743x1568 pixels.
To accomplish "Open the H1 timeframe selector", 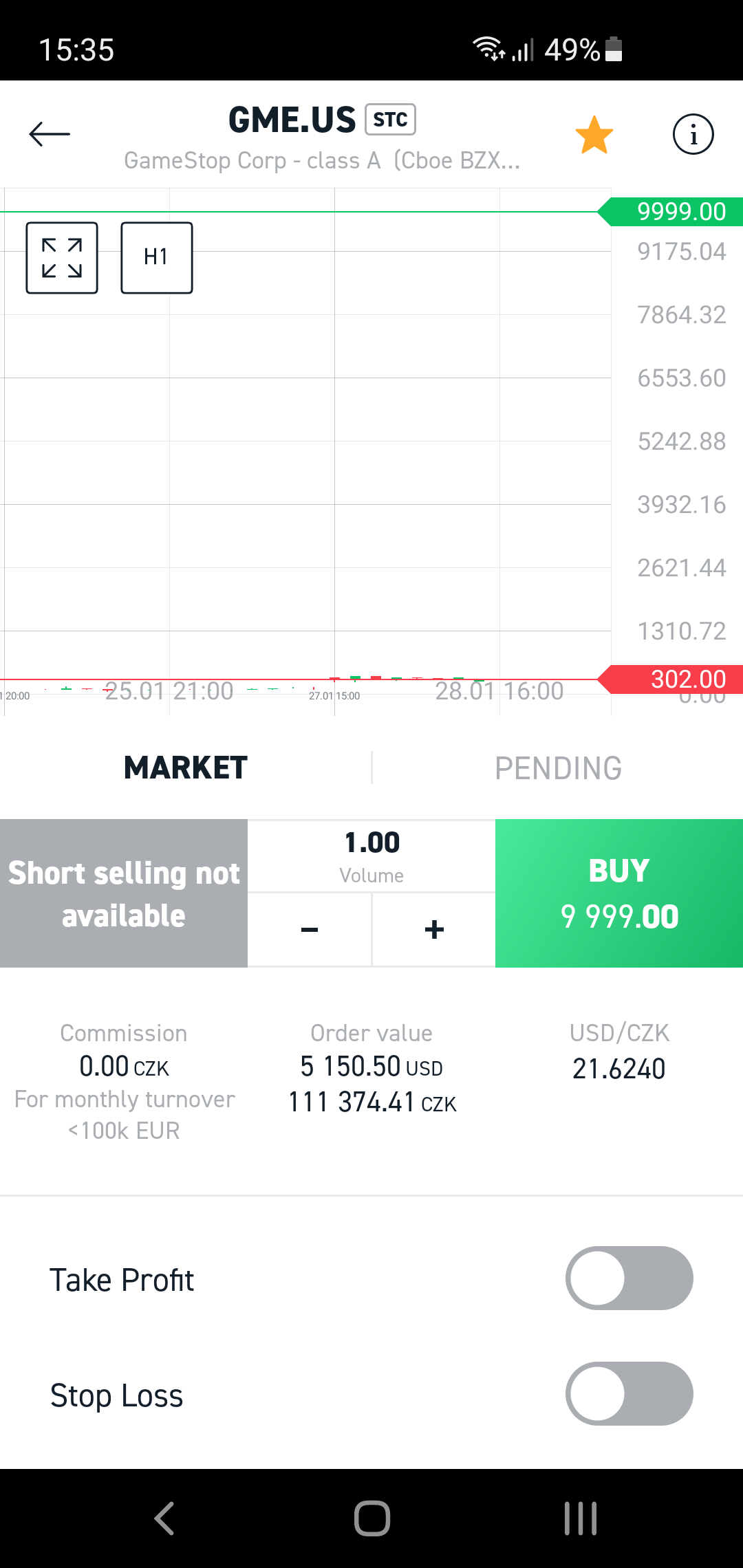I will pos(157,258).
